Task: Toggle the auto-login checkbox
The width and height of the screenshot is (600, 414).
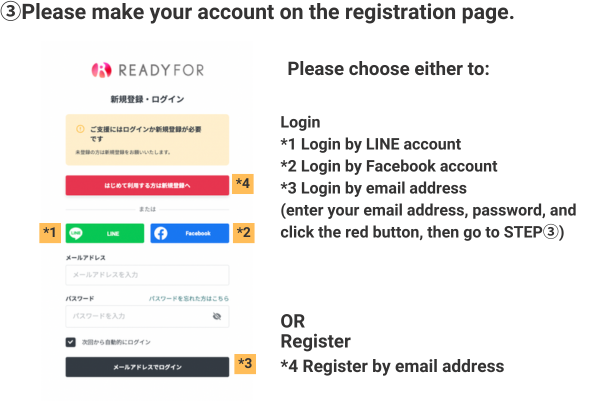Action: 71,341
